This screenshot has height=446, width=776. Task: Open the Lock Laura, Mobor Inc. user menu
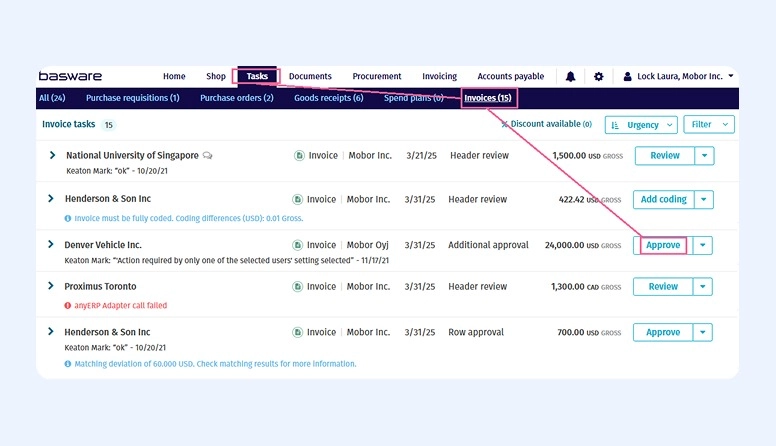679,76
